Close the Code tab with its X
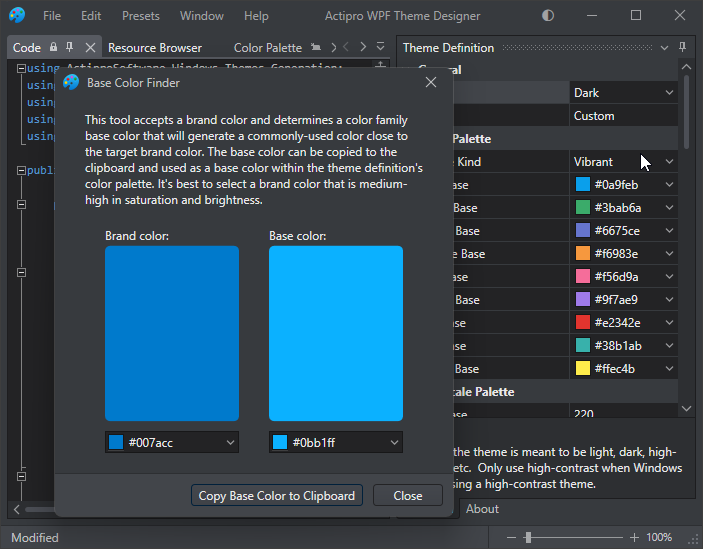The height and width of the screenshot is (549, 703). pyautogui.click(x=90, y=48)
